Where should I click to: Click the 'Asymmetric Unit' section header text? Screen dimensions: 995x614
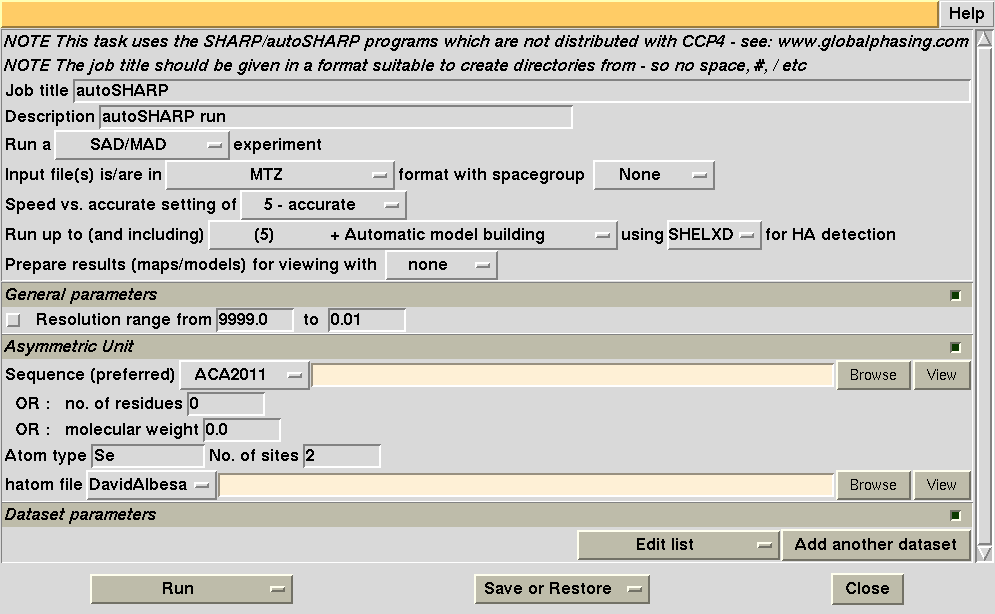[69, 347]
